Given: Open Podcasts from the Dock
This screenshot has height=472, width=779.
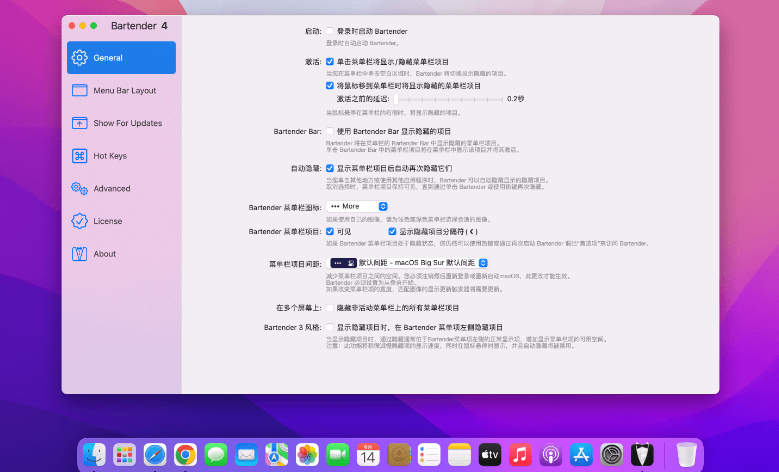Looking at the screenshot, I should (x=550, y=455).
